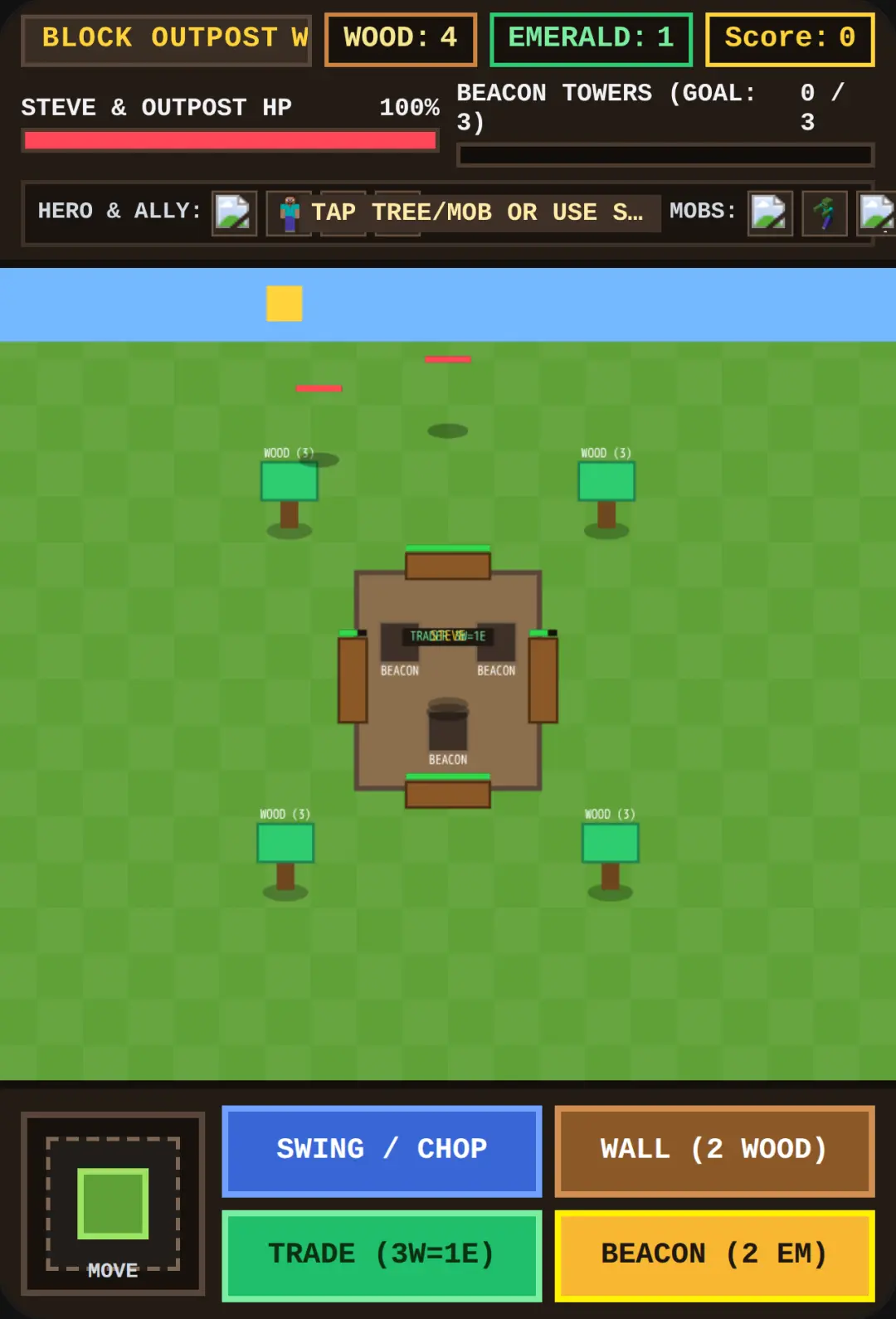Click the 'MOBS:' label

pos(703,211)
